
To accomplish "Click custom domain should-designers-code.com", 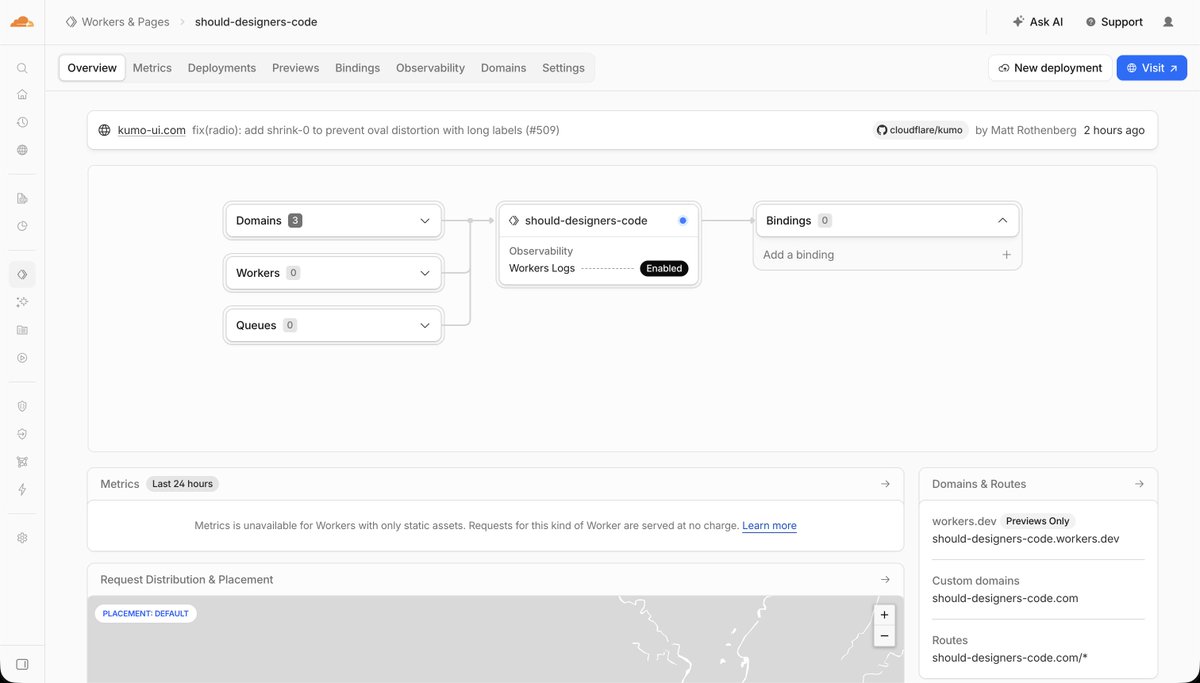I will 1005,599.
